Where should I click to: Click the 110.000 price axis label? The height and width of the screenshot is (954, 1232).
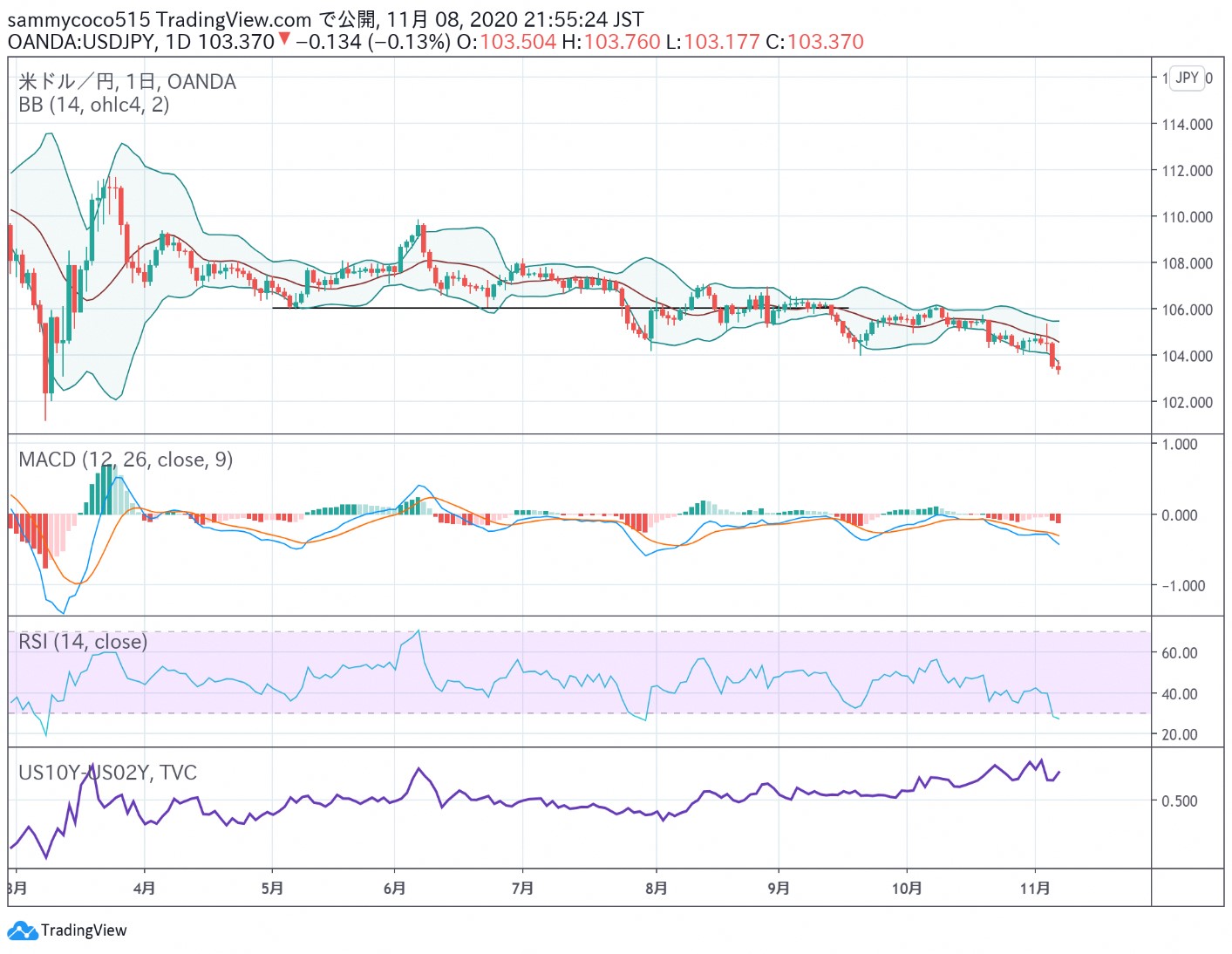tap(1187, 217)
